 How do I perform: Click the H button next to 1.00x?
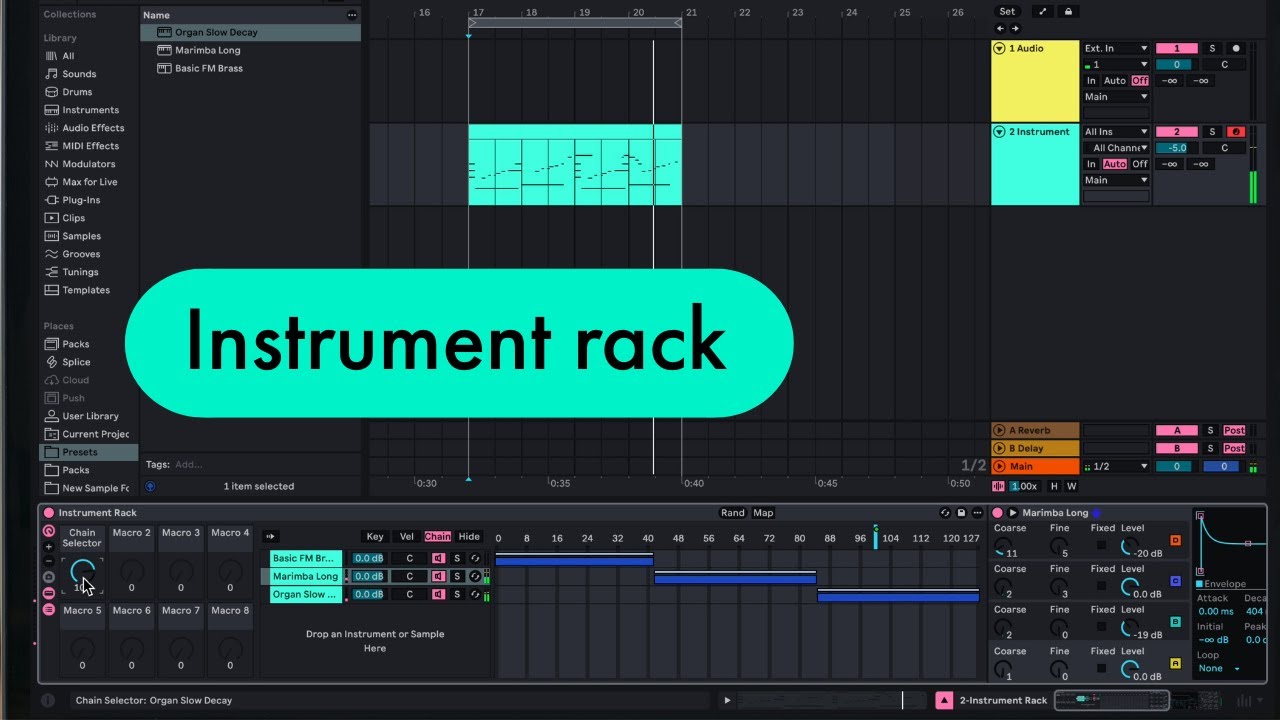(x=1054, y=486)
